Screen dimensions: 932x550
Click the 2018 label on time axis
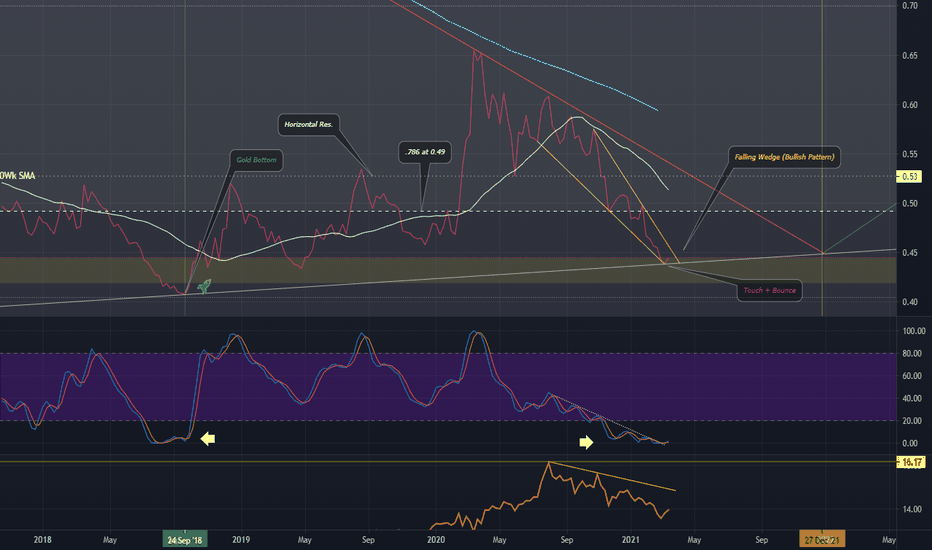(x=42, y=540)
